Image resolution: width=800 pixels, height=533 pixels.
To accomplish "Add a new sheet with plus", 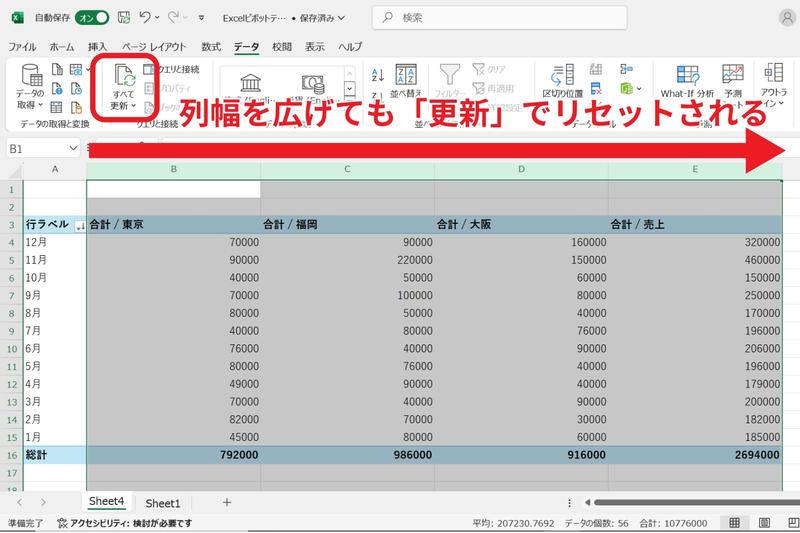I will 227,502.
